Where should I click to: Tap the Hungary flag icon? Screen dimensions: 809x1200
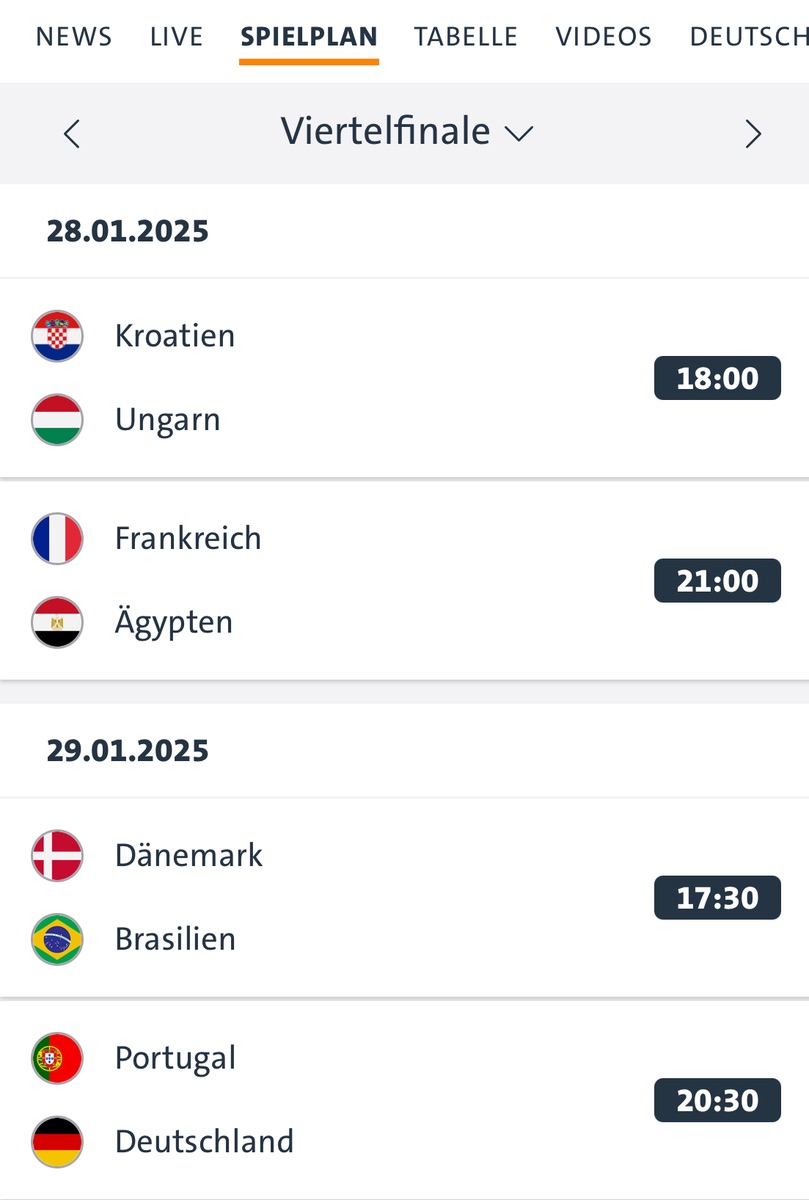pos(57,419)
